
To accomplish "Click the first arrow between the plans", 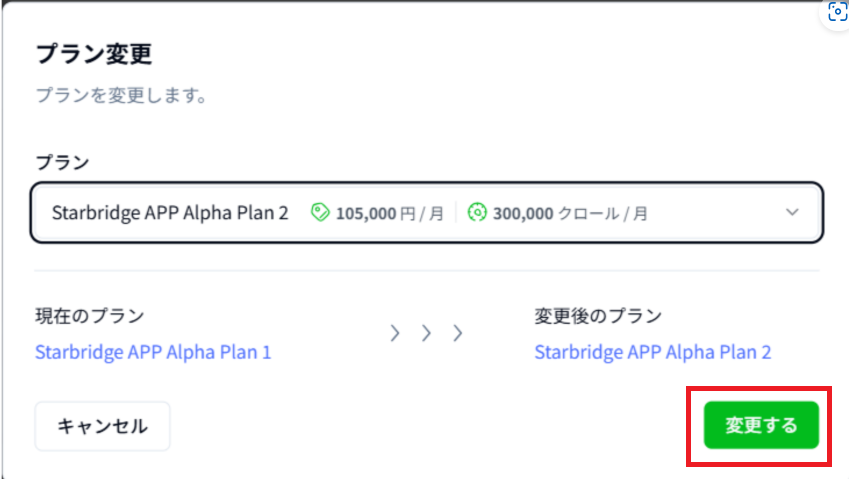I will coord(395,333).
